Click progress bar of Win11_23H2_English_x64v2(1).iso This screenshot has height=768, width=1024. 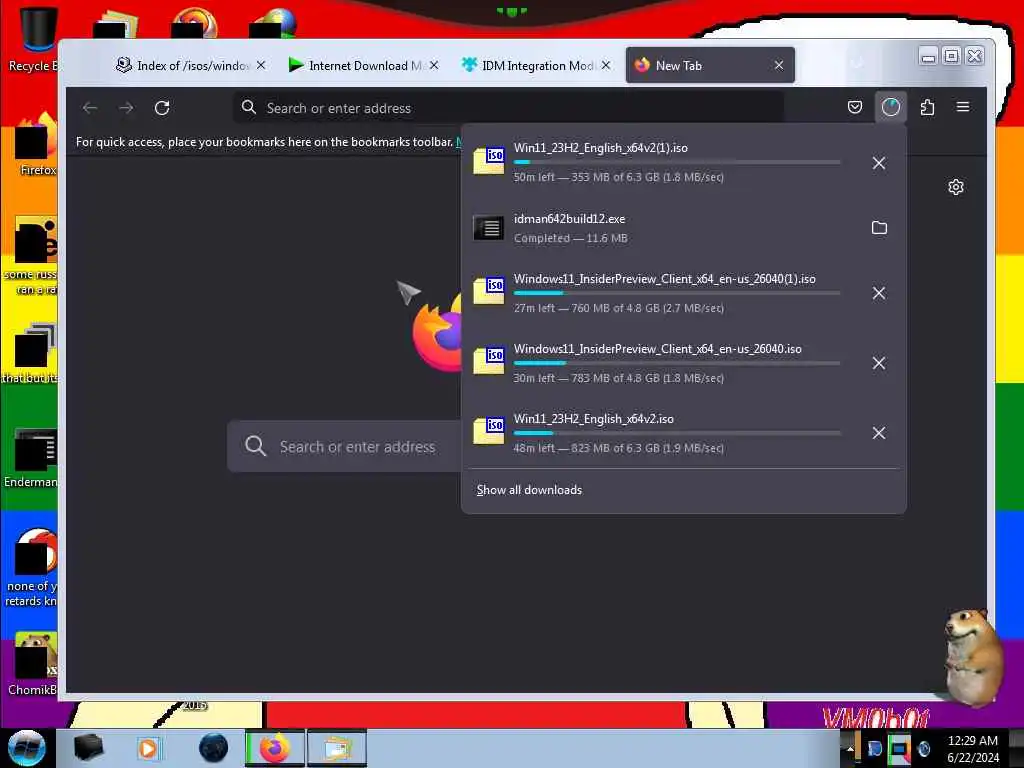point(677,162)
